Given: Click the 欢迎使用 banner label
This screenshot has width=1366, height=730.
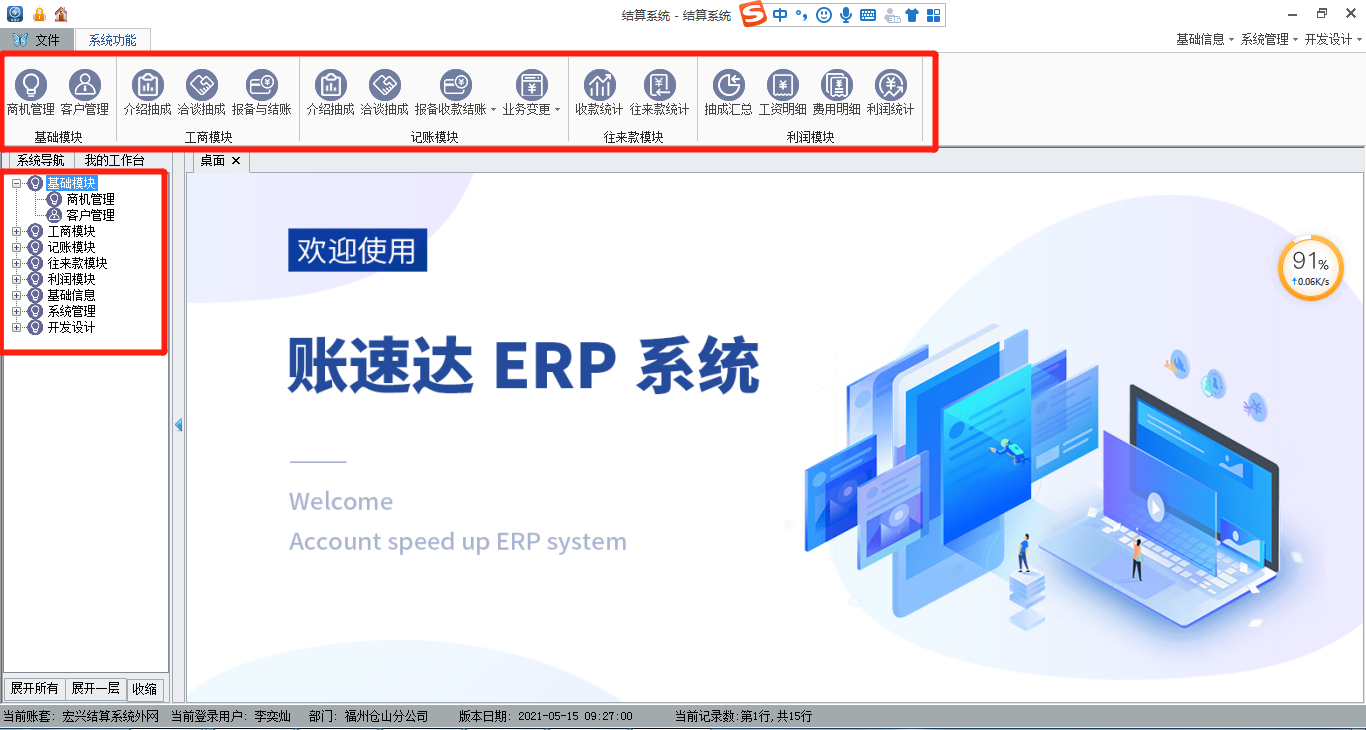Looking at the screenshot, I should (x=357, y=250).
